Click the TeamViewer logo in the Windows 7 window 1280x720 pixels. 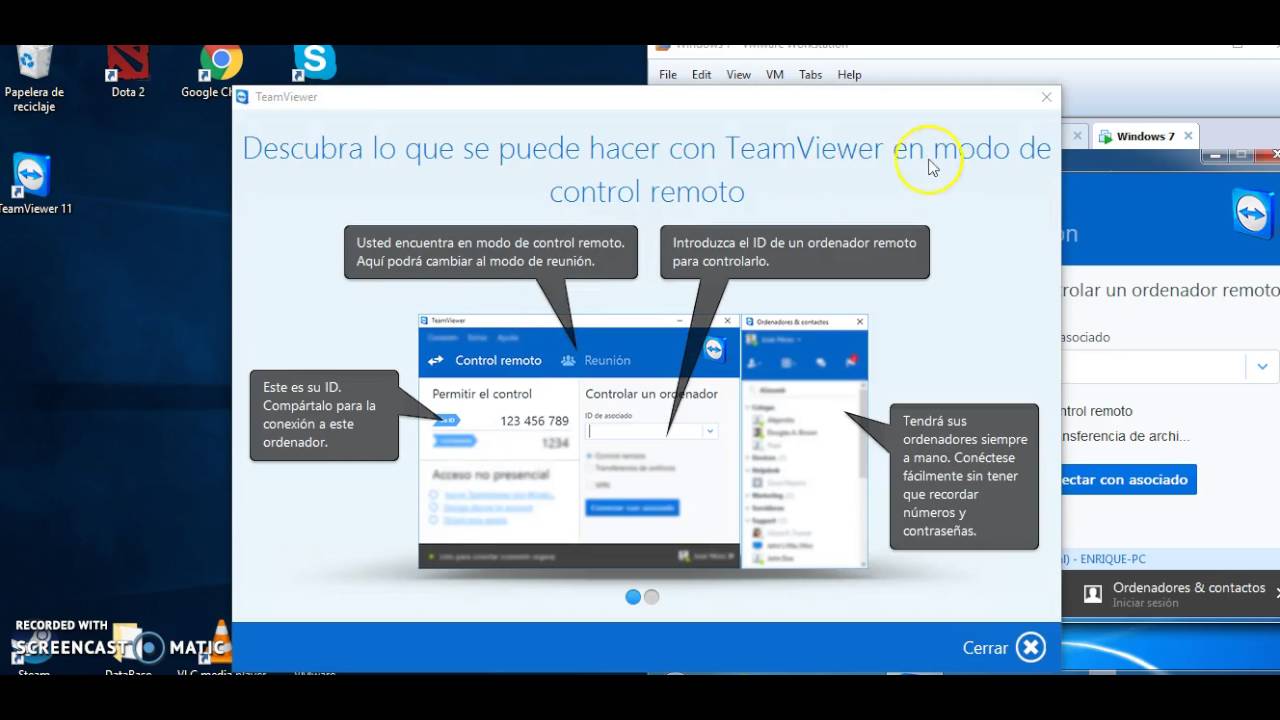[1253, 213]
